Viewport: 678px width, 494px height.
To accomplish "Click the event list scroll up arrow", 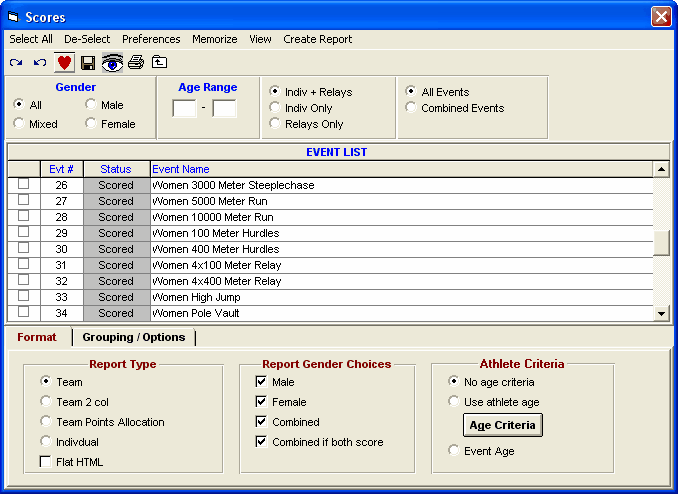I will pos(661,169).
